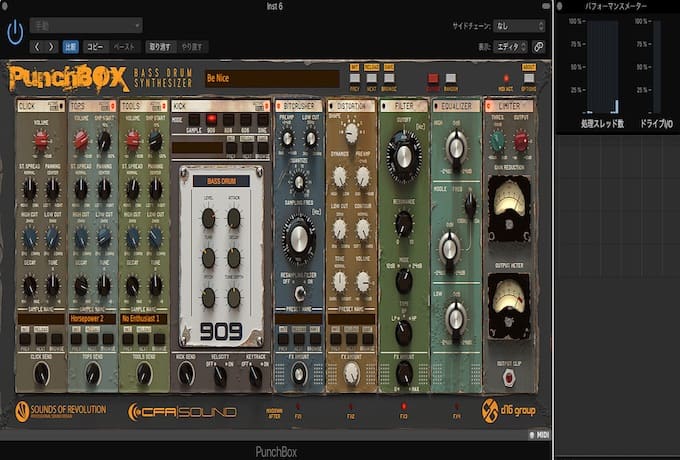Click the ペースト paste button
This screenshot has width=680, height=460.
(x=124, y=47)
